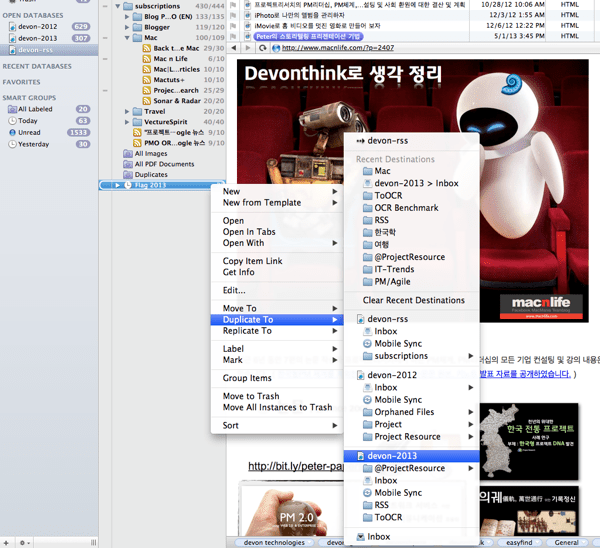The width and height of the screenshot is (600, 548).
Task: Select the Mactuts+ feed
Action: 169,80
